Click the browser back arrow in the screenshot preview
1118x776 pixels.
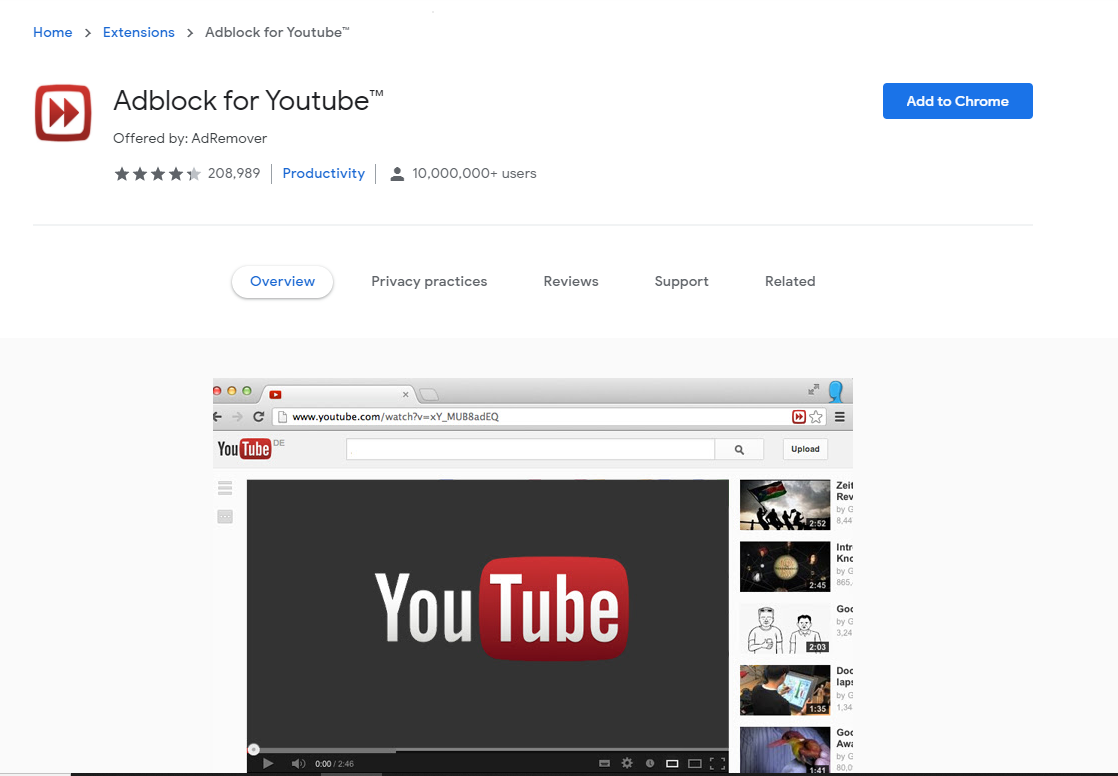217,417
